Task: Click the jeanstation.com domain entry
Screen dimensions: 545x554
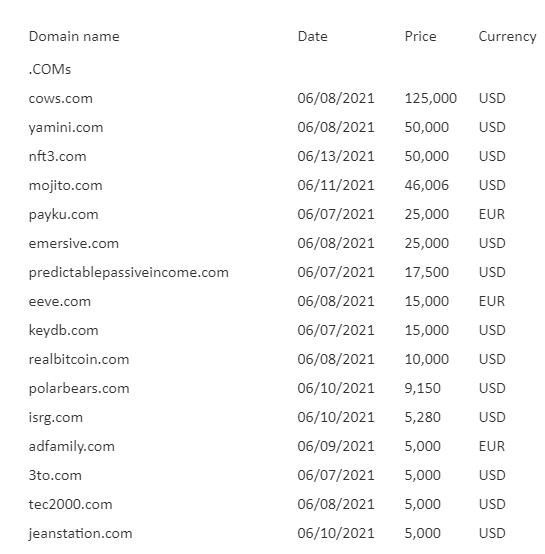Action: click(81, 533)
